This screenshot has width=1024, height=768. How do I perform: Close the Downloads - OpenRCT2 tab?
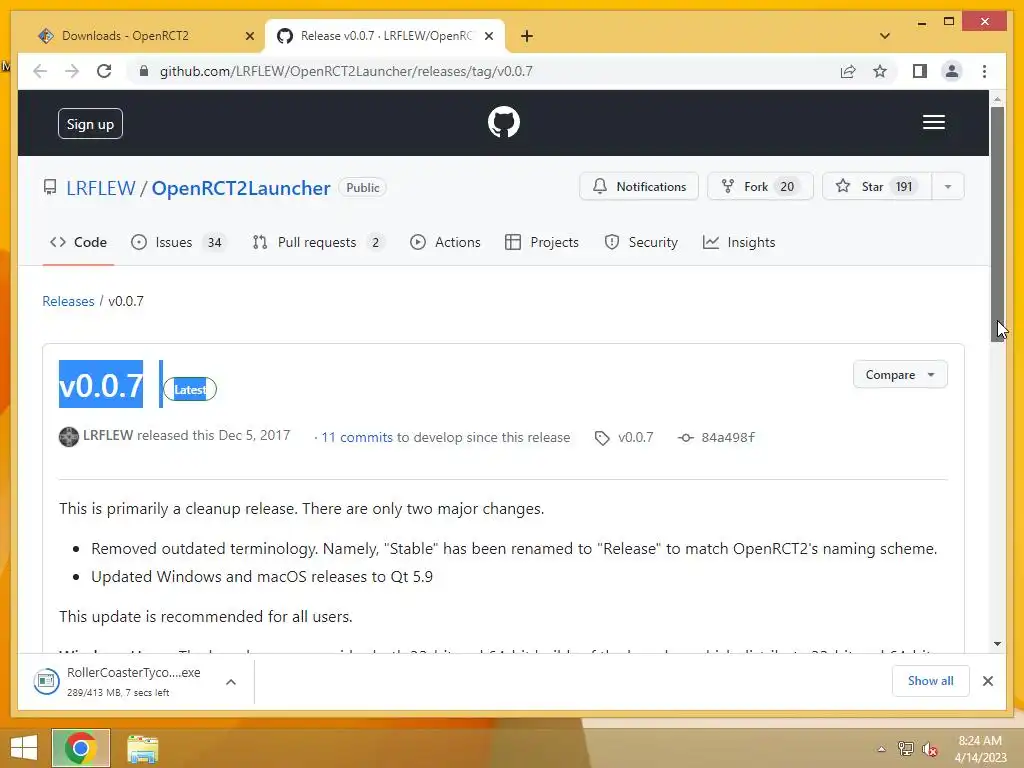(x=249, y=36)
